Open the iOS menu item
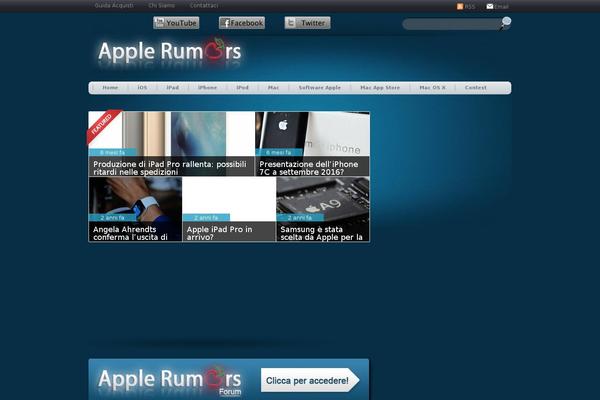The height and width of the screenshot is (400, 600). 142,88
